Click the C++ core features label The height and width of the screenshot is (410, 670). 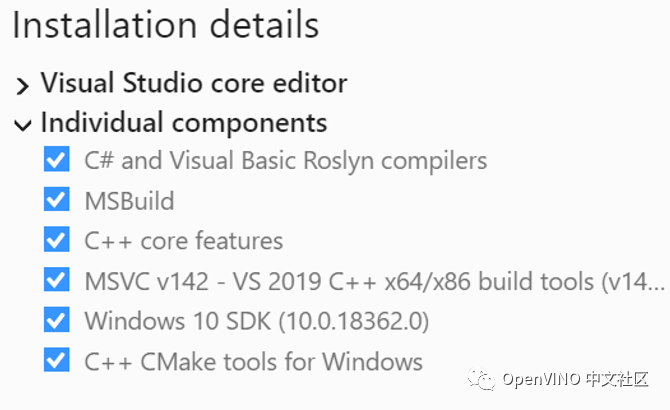point(183,240)
